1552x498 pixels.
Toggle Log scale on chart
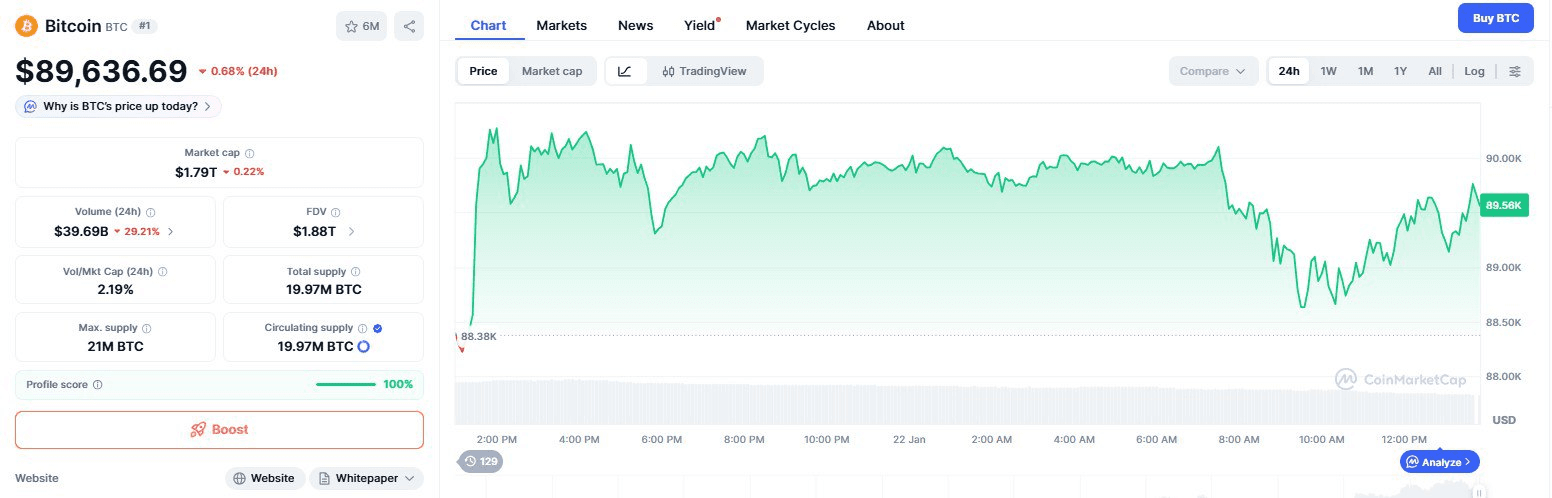pyautogui.click(x=1474, y=71)
